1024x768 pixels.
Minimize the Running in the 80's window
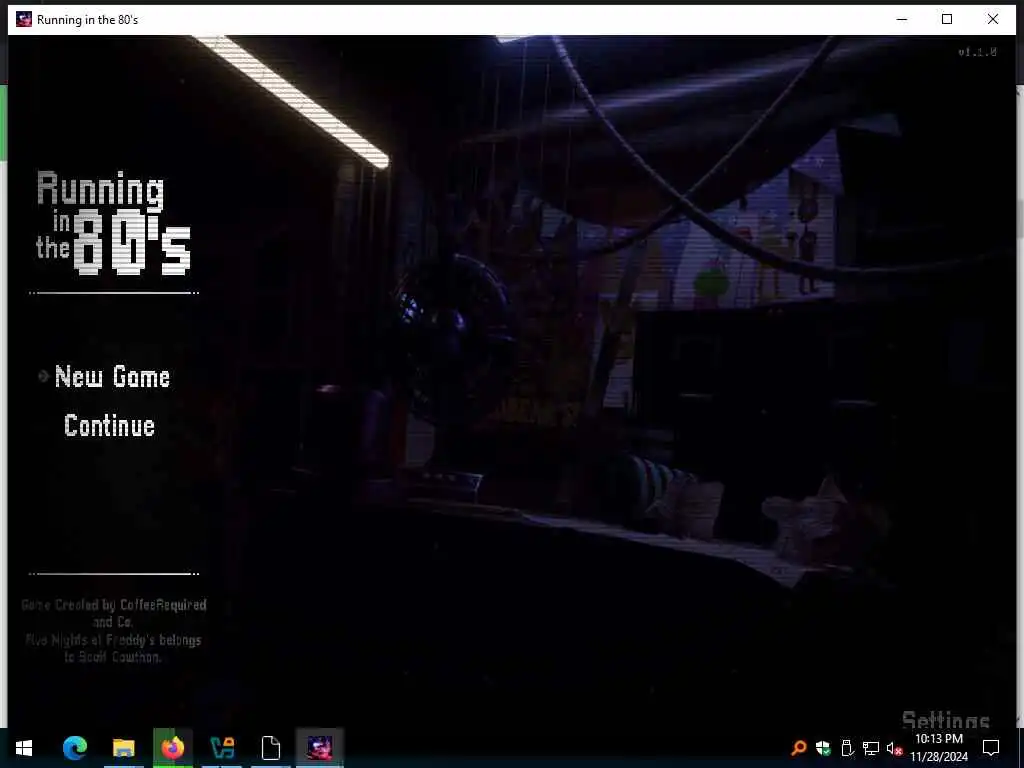coord(902,20)
